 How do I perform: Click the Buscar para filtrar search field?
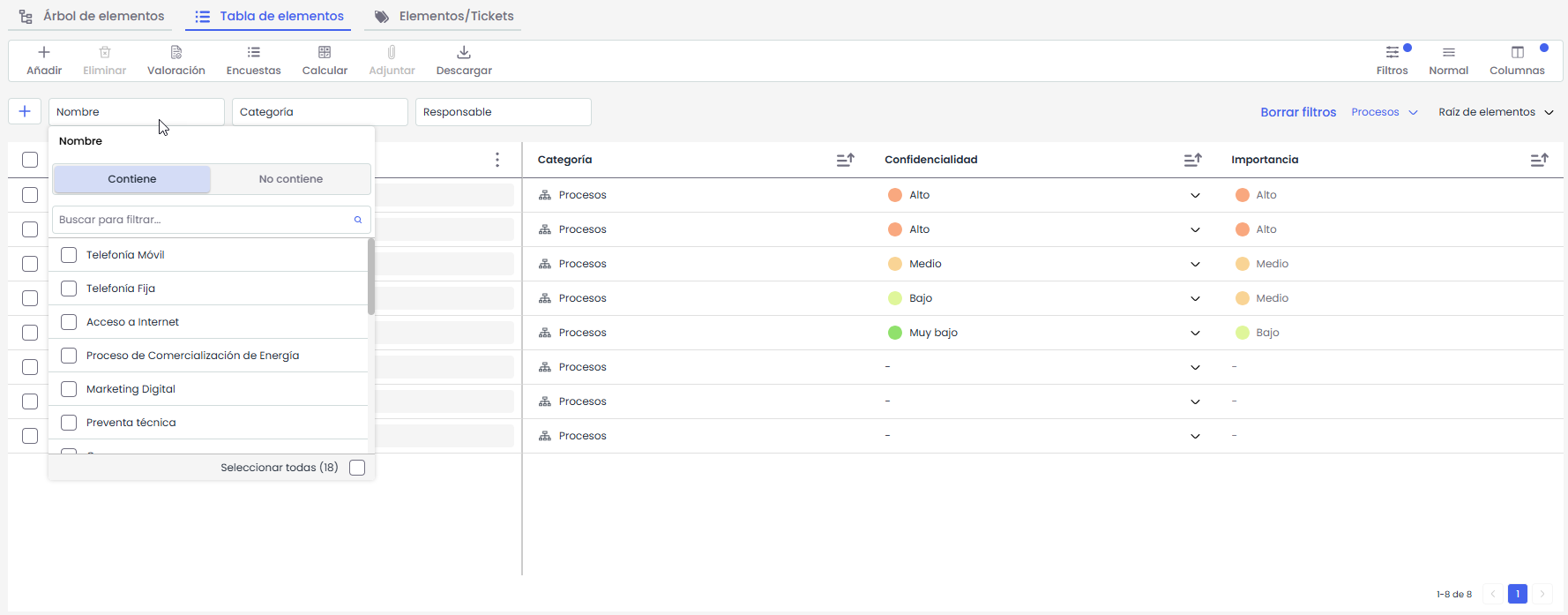203,220
